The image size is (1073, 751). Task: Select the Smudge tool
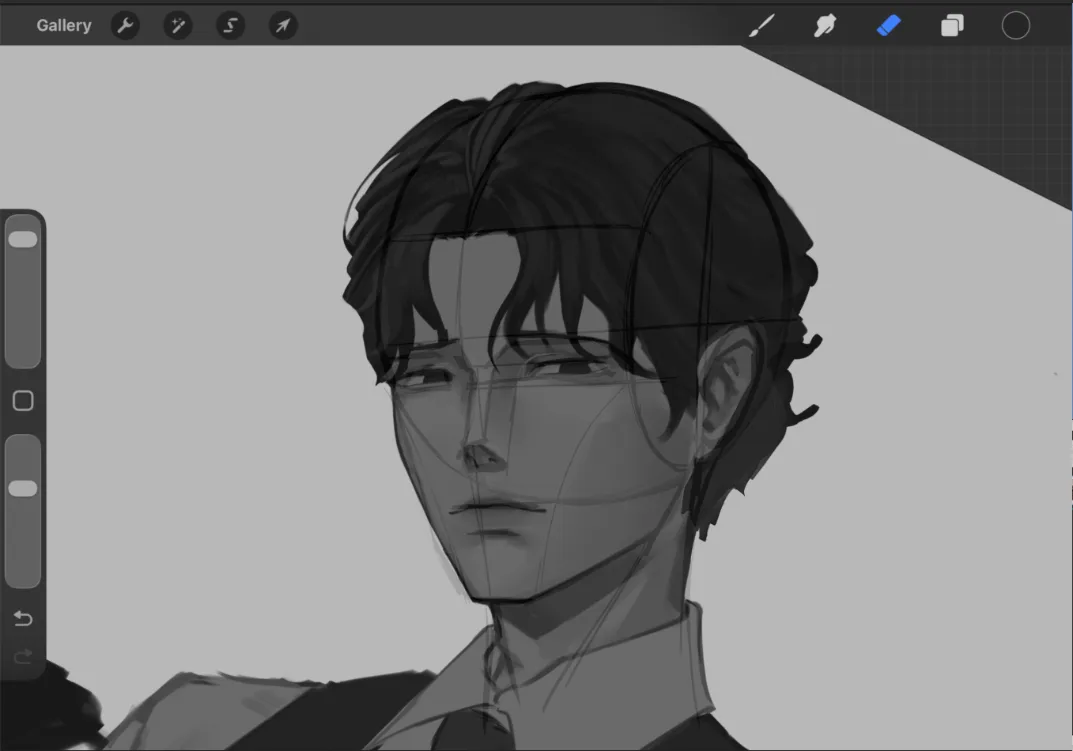[825, 26]
